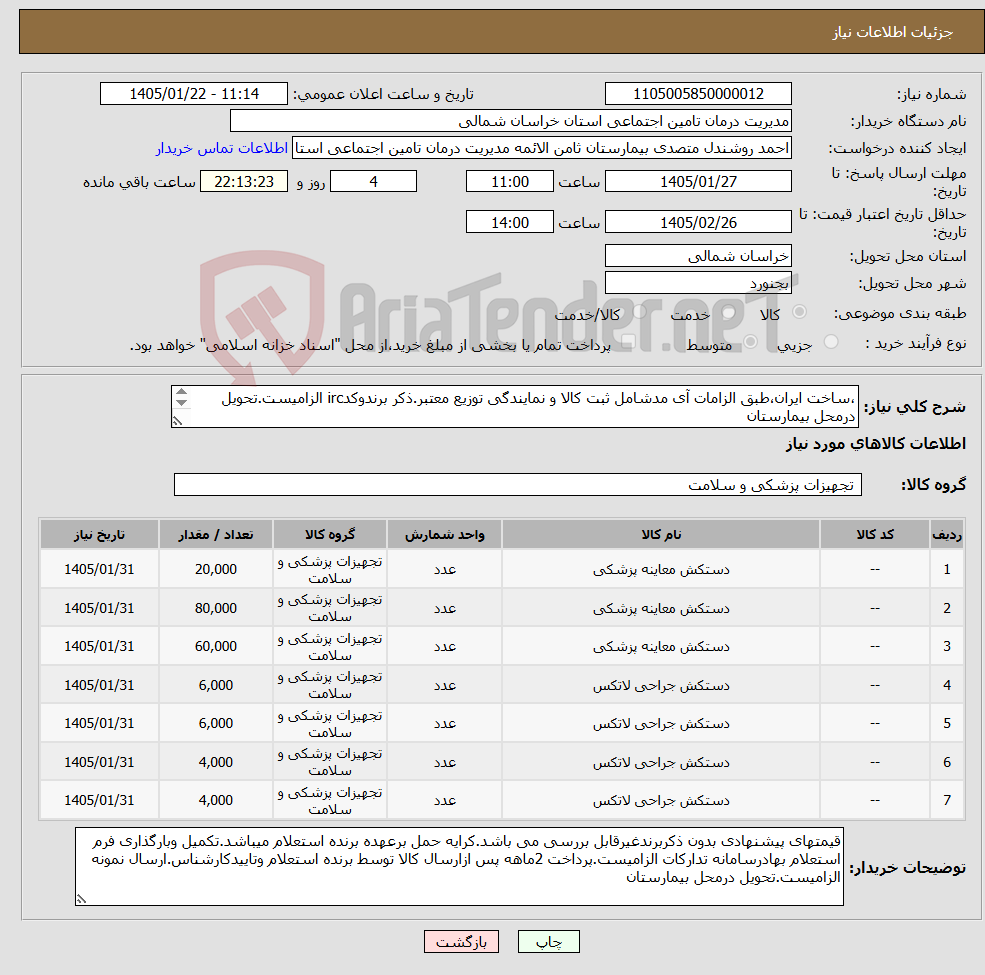Click price validity time 14:00
This screenshot has width=985, height=975.
509,222
